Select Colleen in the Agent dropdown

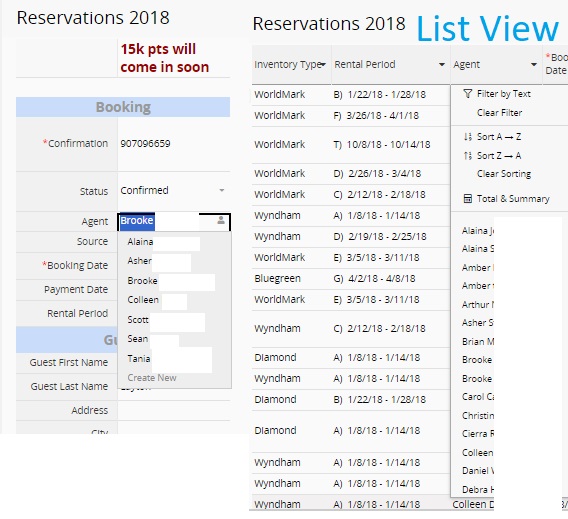(x=143, y=300)
